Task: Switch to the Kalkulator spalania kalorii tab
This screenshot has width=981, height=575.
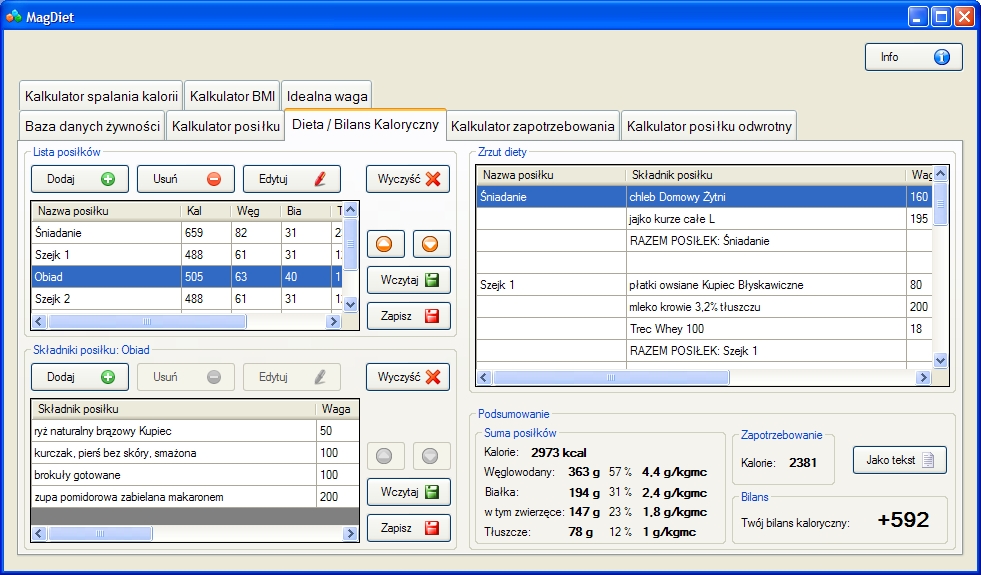Action: (101, 96)
